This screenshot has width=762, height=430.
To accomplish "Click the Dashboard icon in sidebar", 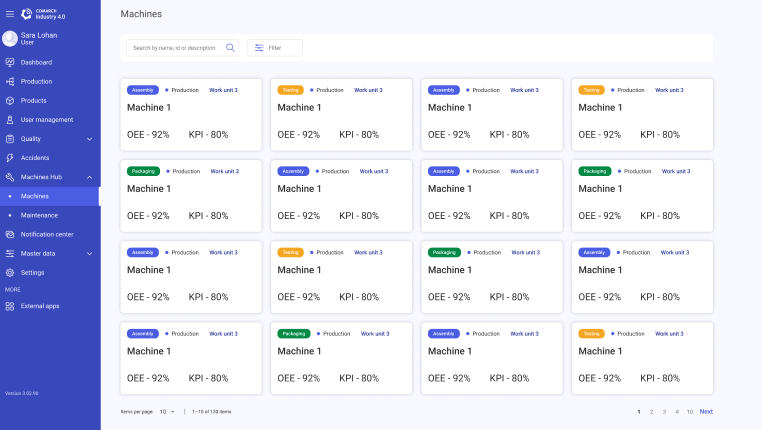I will [x=10, y=62].
